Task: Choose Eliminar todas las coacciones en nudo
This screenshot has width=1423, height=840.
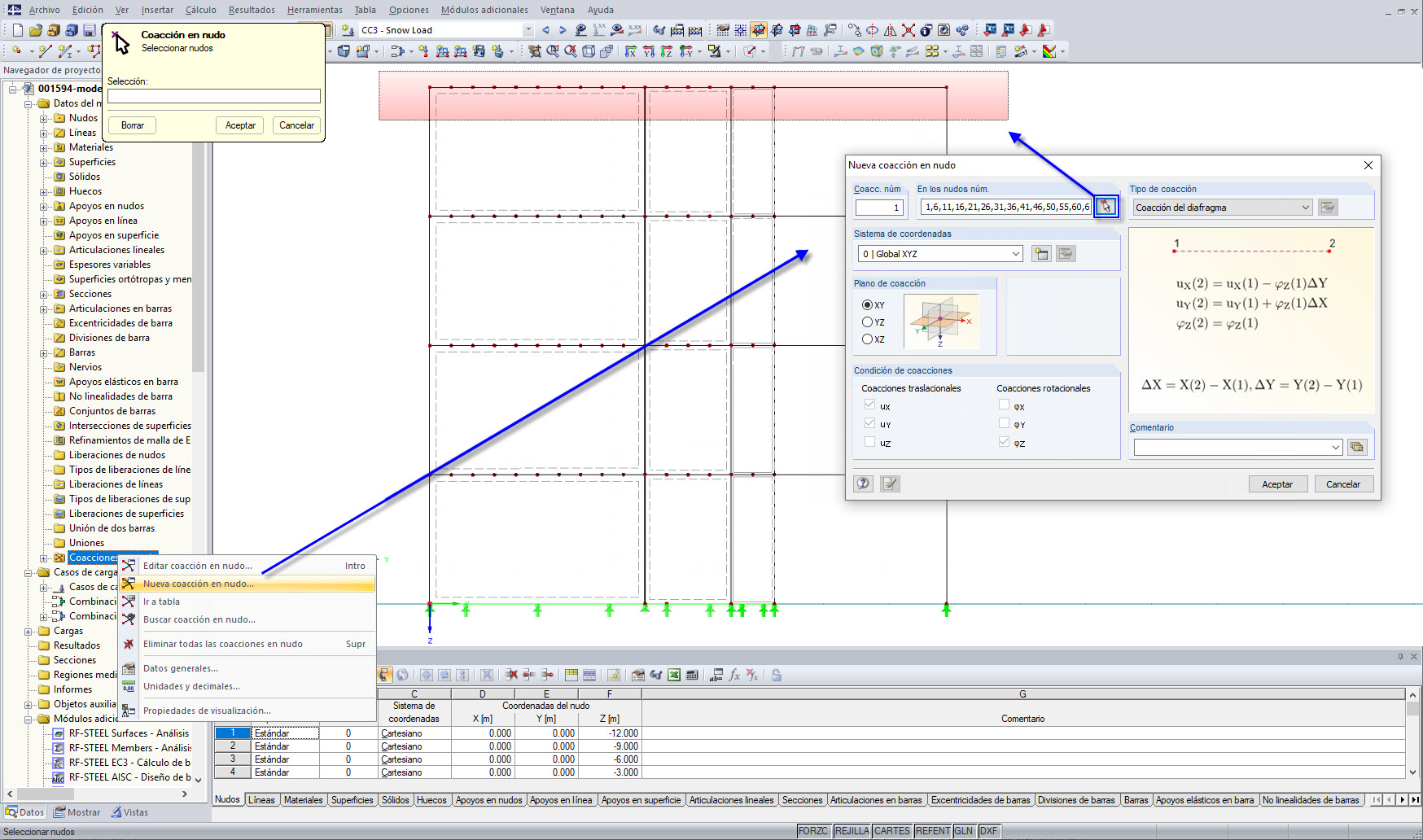Action: tap(247, 644)
